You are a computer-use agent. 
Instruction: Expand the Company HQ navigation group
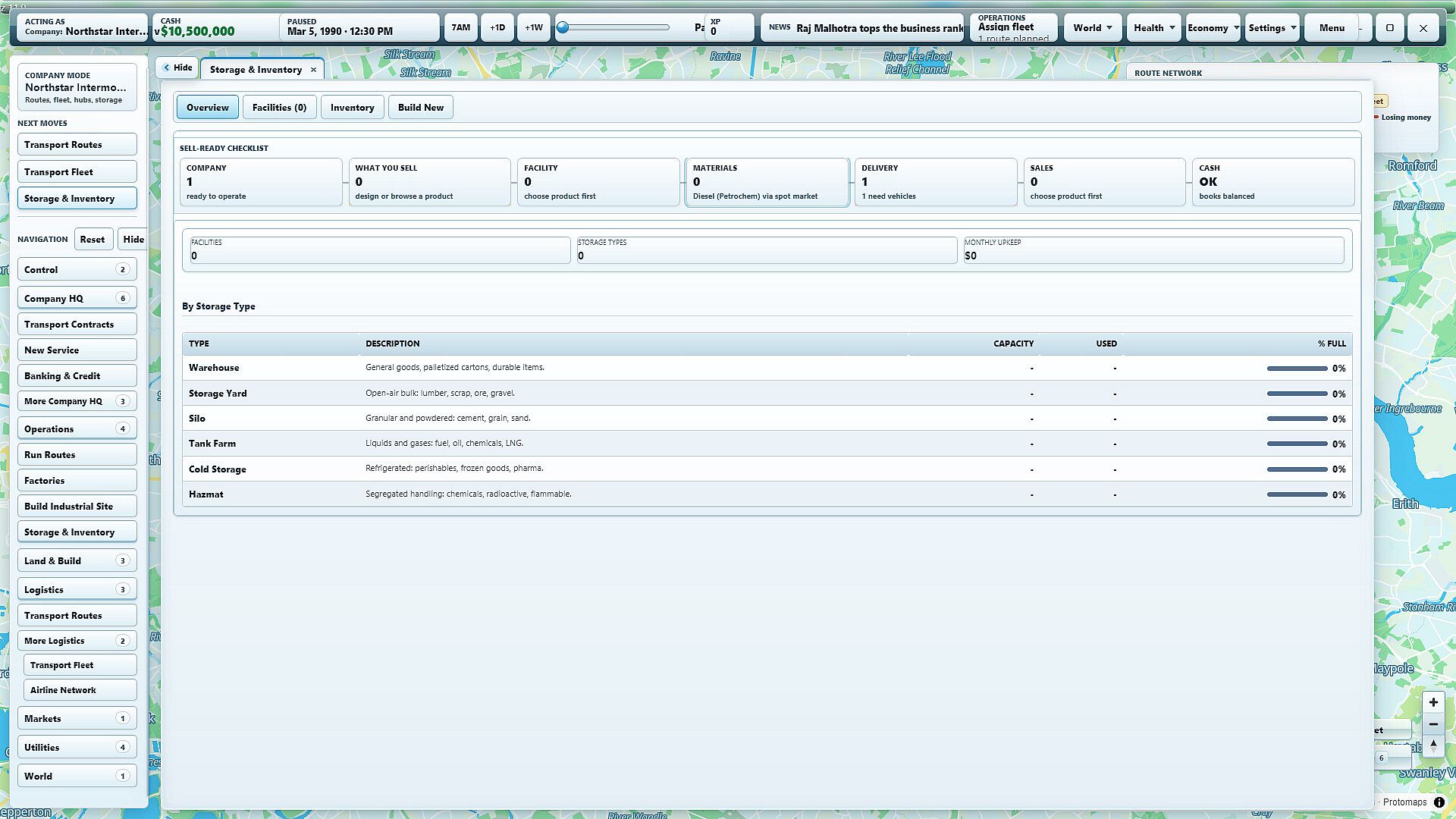(x=77, y=299)
